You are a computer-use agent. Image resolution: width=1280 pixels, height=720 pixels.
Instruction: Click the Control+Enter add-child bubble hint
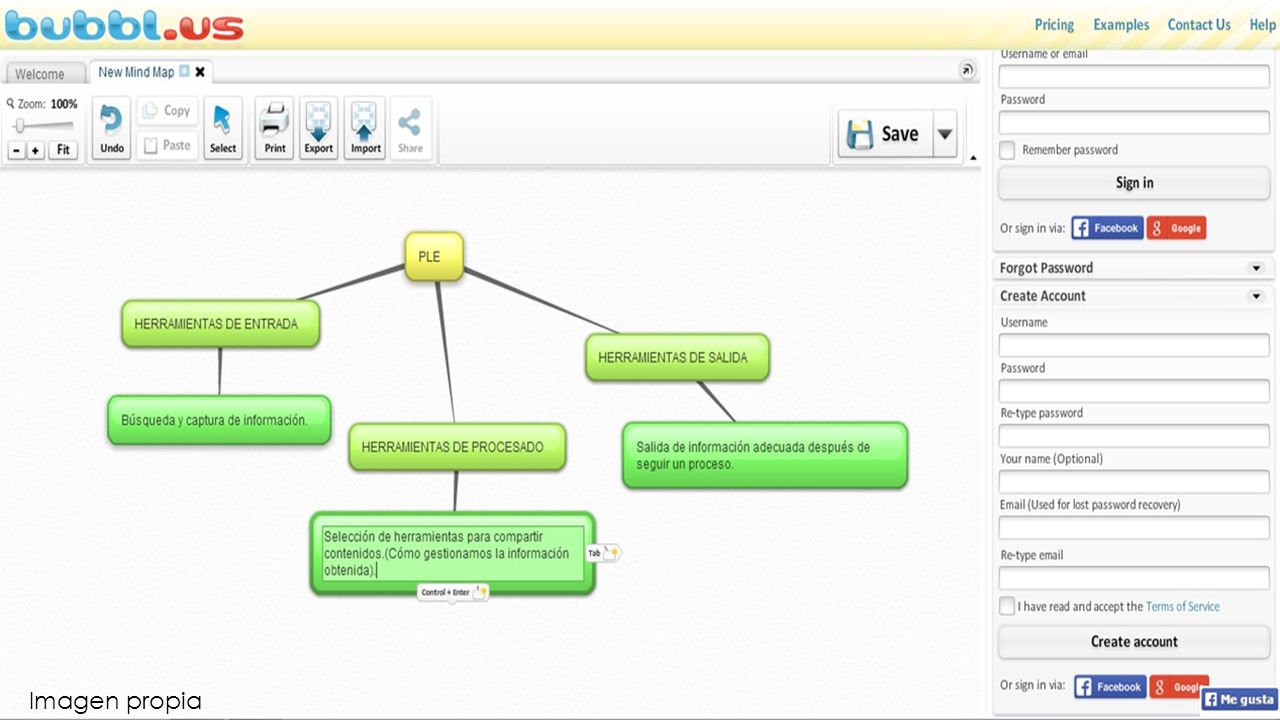[453, 592]
